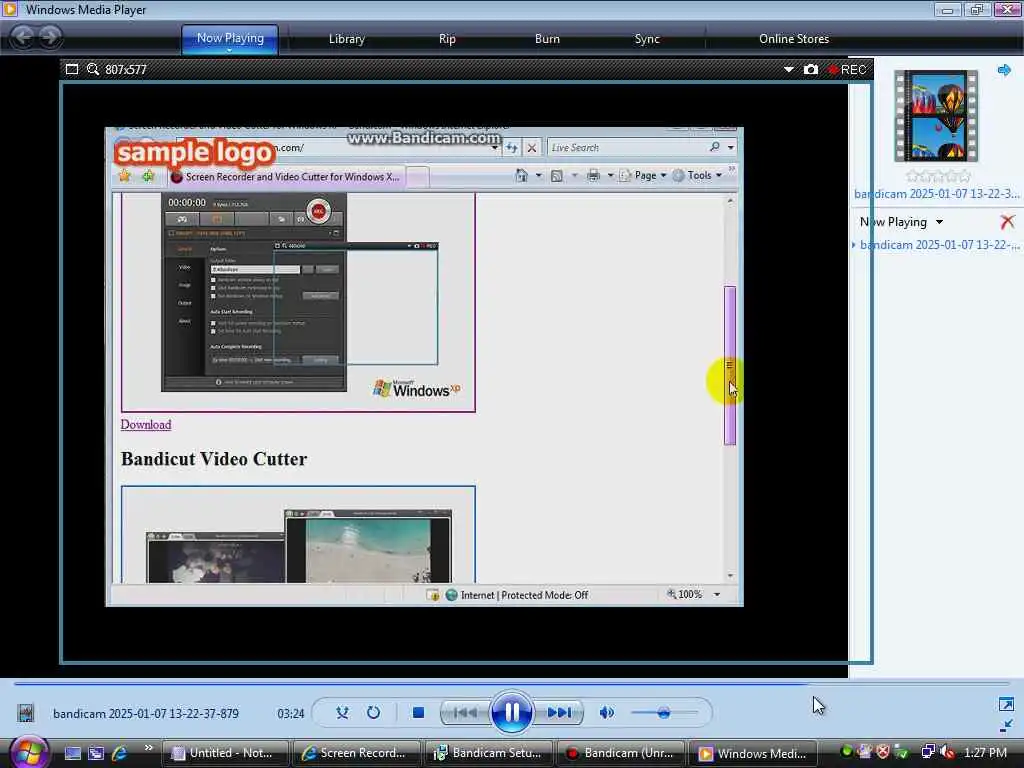The width and height of the screenshot is (1024, 768).
Task: Start recording with Bandicam's REC button
Action: [847, 69]
